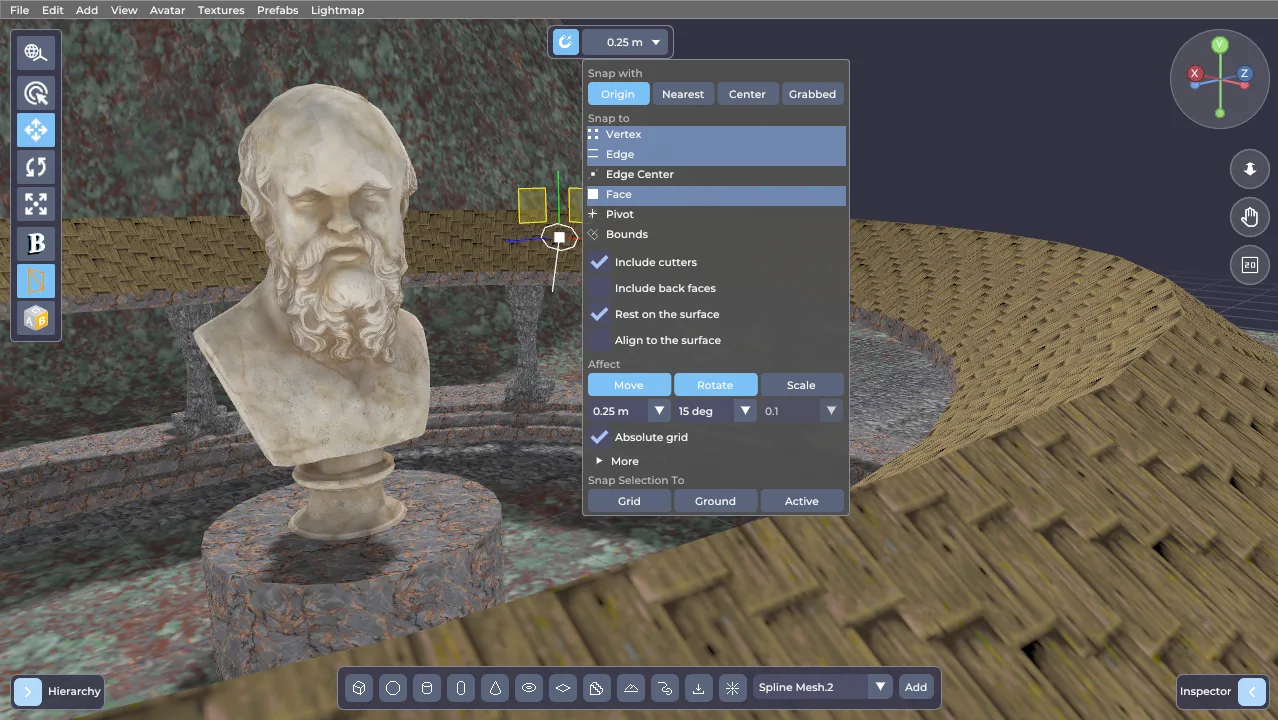Activate the Rotate gizmo tool
1278x720 pixels.
(36, 167)
